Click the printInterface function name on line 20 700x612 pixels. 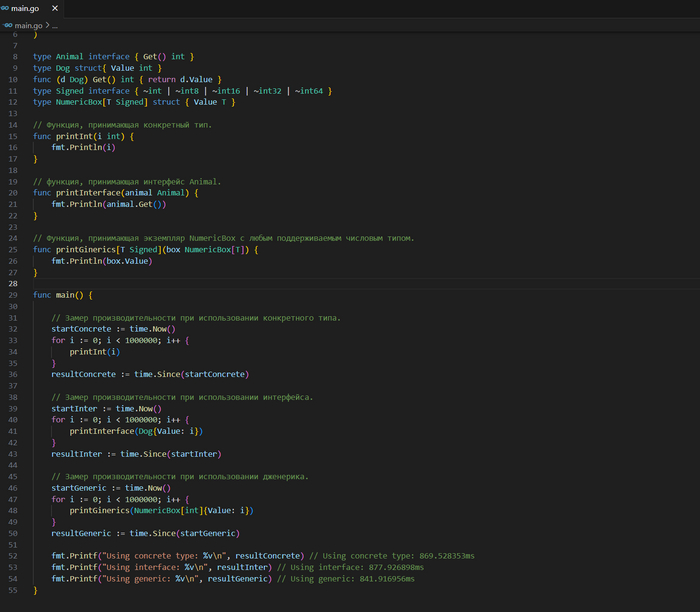(x=88, y=193)
